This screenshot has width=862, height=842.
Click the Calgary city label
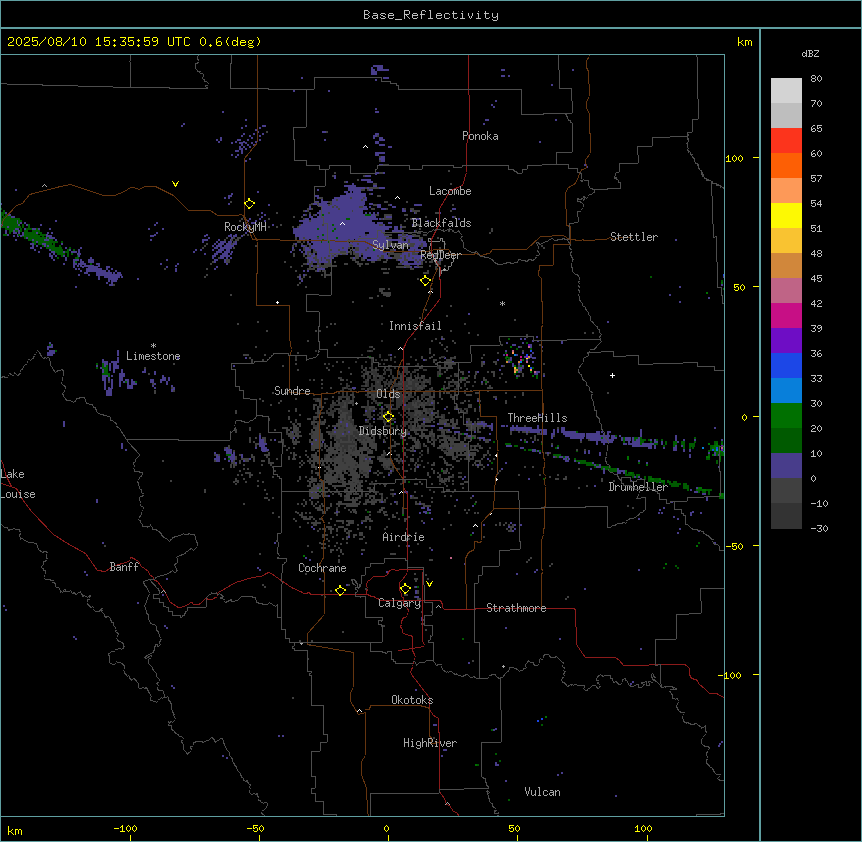(x=400, y=603)
